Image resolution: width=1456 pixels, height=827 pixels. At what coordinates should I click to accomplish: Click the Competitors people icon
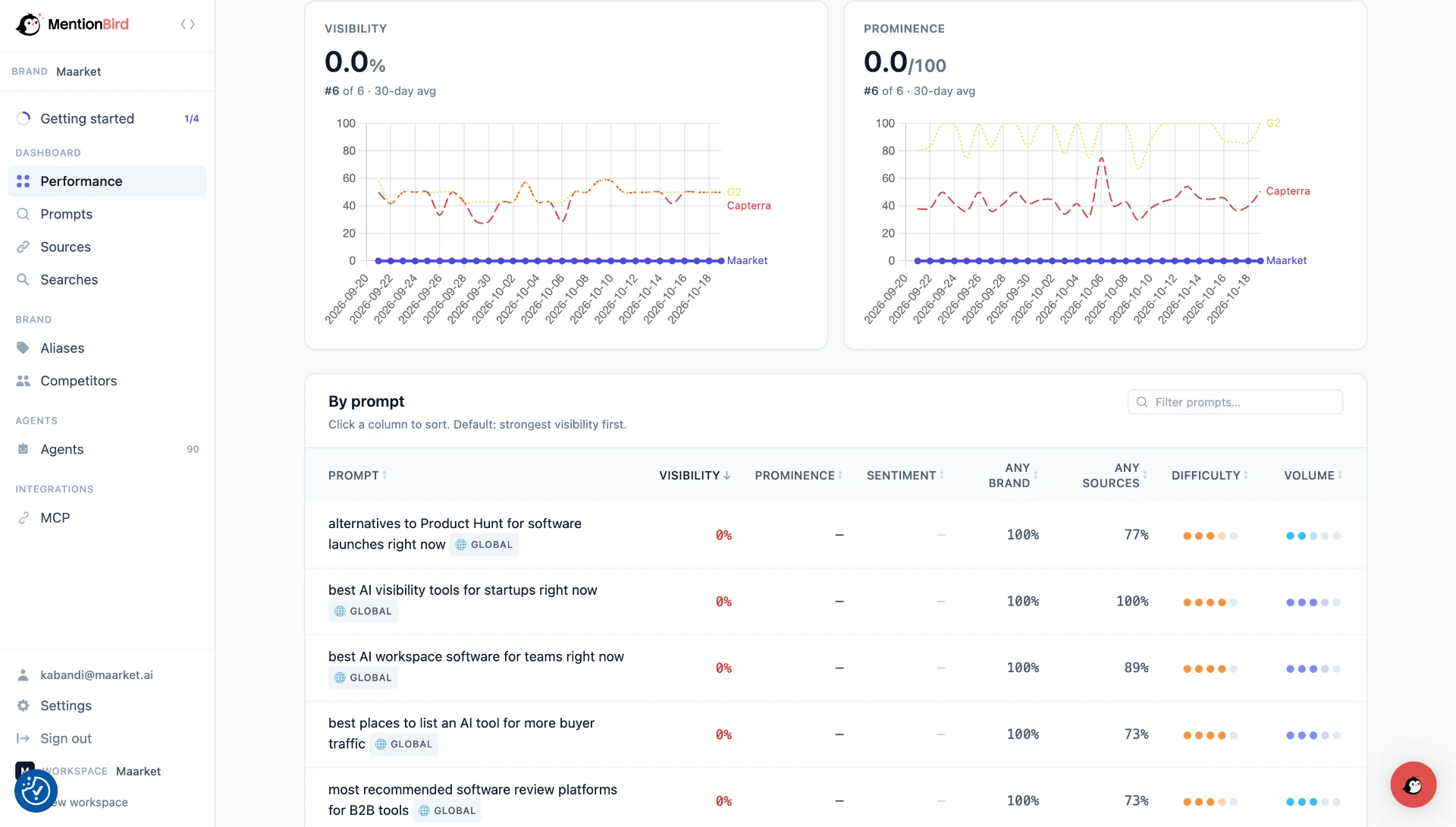[24, 381]
